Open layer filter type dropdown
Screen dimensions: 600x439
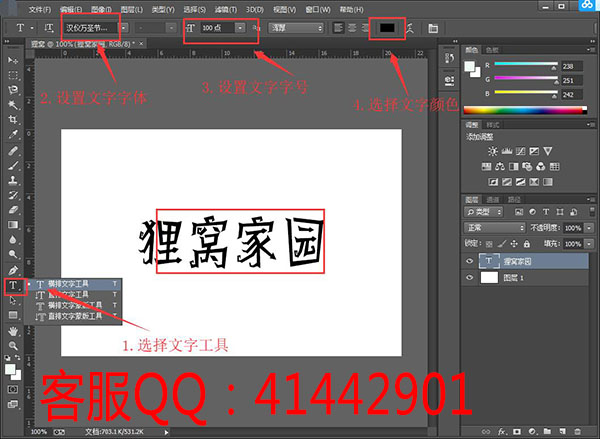[484, 212]
